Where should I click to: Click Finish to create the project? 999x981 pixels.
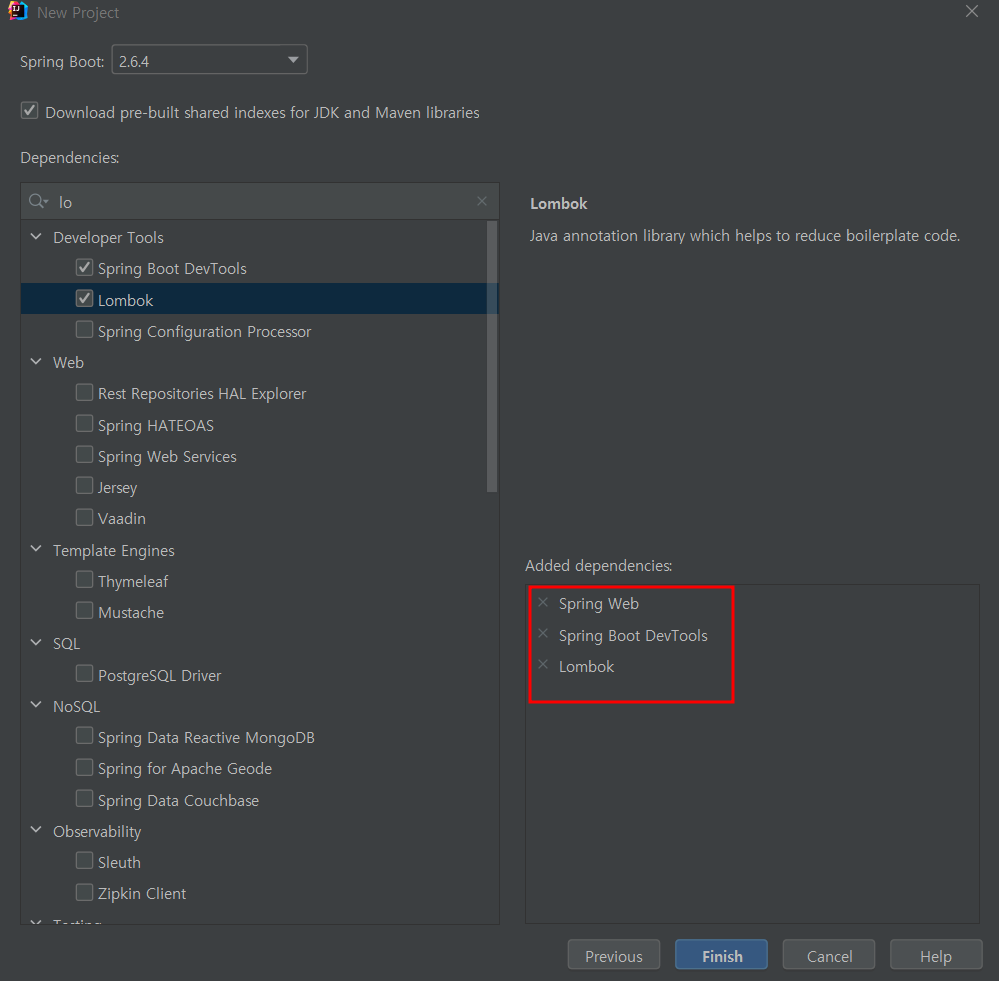coord(721,956)
